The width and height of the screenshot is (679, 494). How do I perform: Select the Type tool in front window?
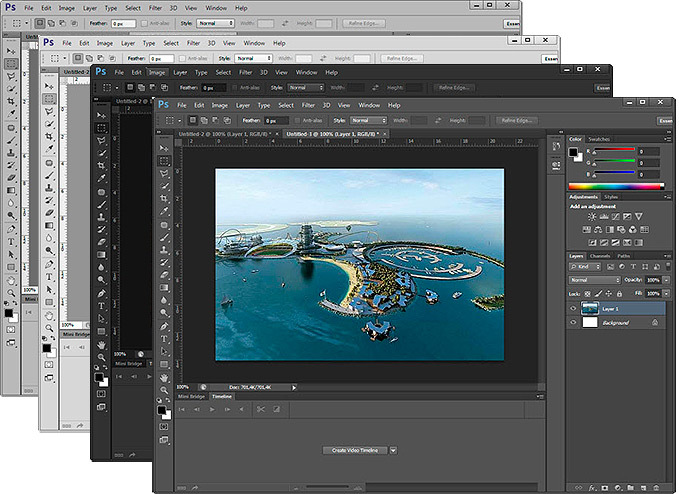tap(164, 339)
